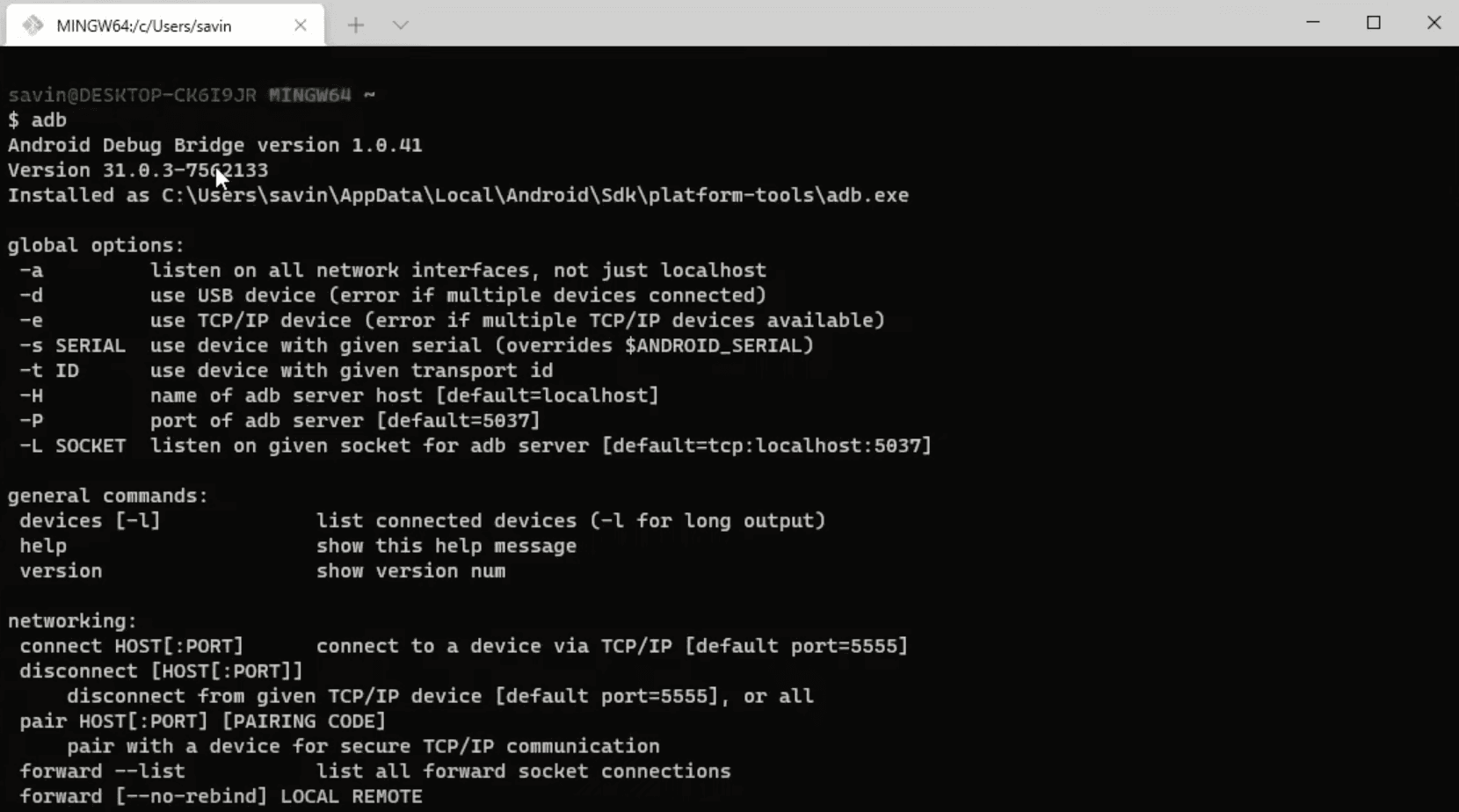Open the tab list dropdown chevron
Image resolution: width=1459 pixels, height=812 pixels.
tap(402, 25)
